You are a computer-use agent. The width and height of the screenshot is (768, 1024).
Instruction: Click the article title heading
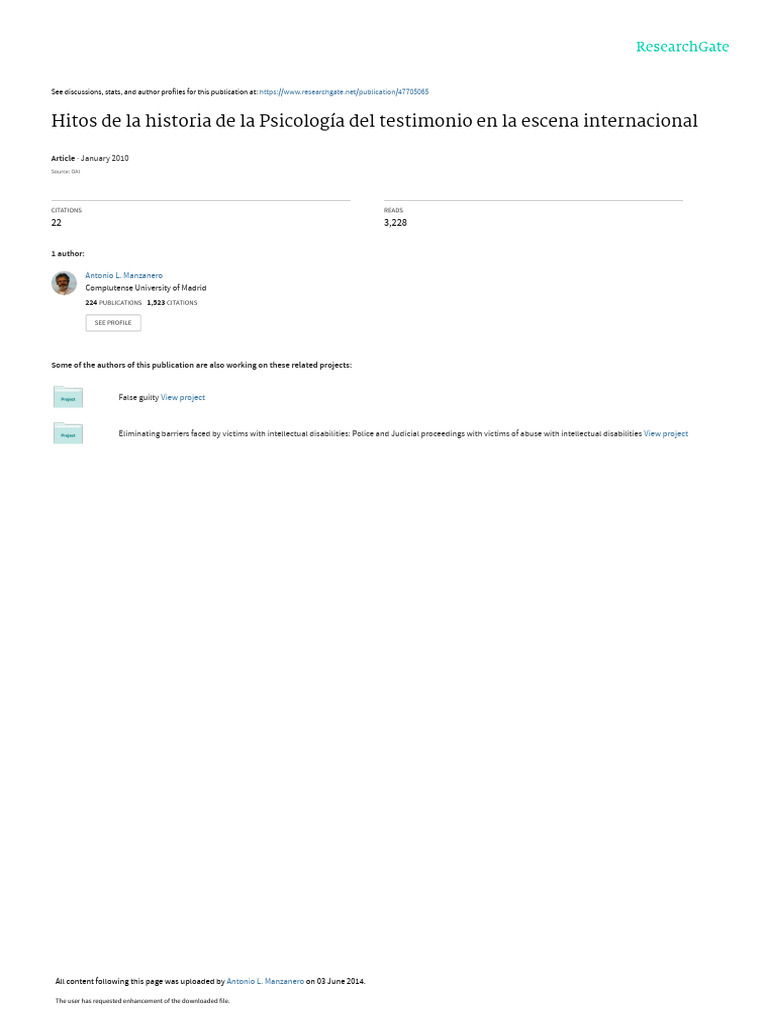(x=374, y=121)
